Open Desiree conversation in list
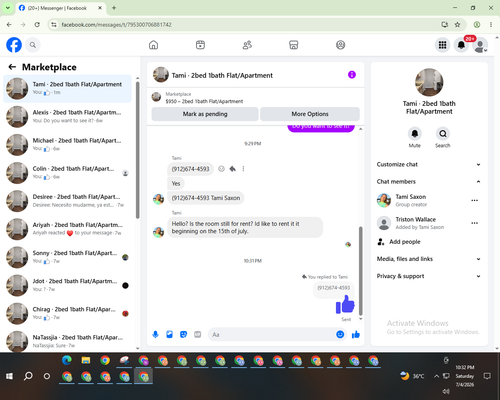This screenshot has height=400, width=500. pyautogui.click(x=67, y=201)
